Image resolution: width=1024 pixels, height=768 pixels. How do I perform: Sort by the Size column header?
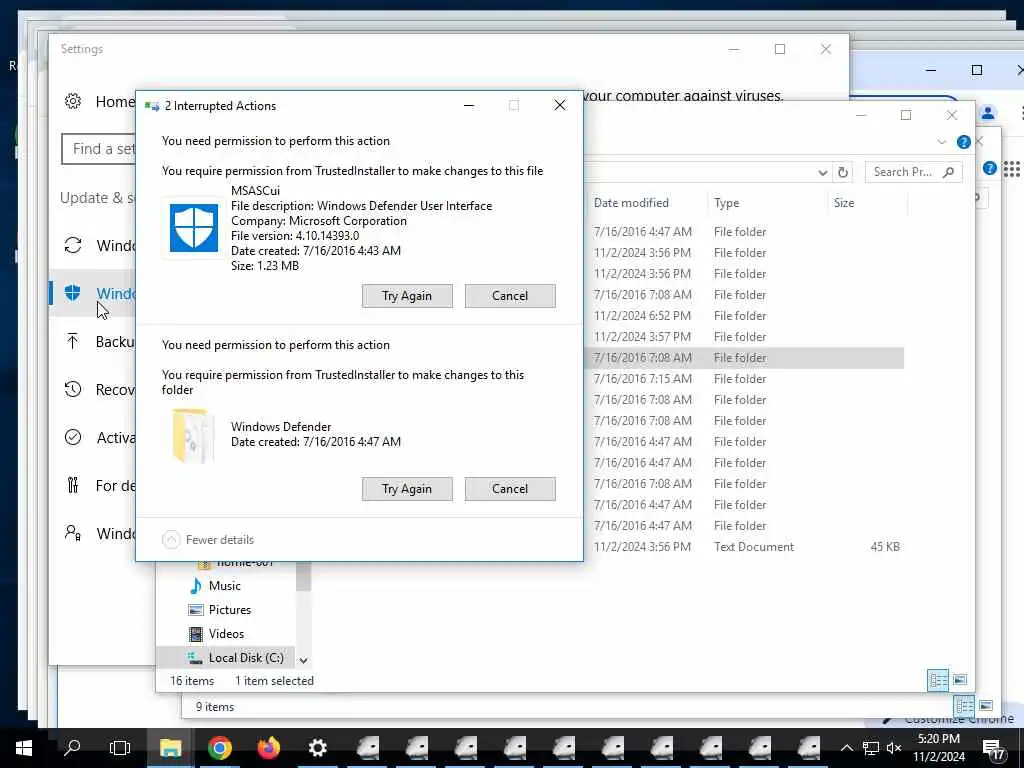tap(844, 203)
